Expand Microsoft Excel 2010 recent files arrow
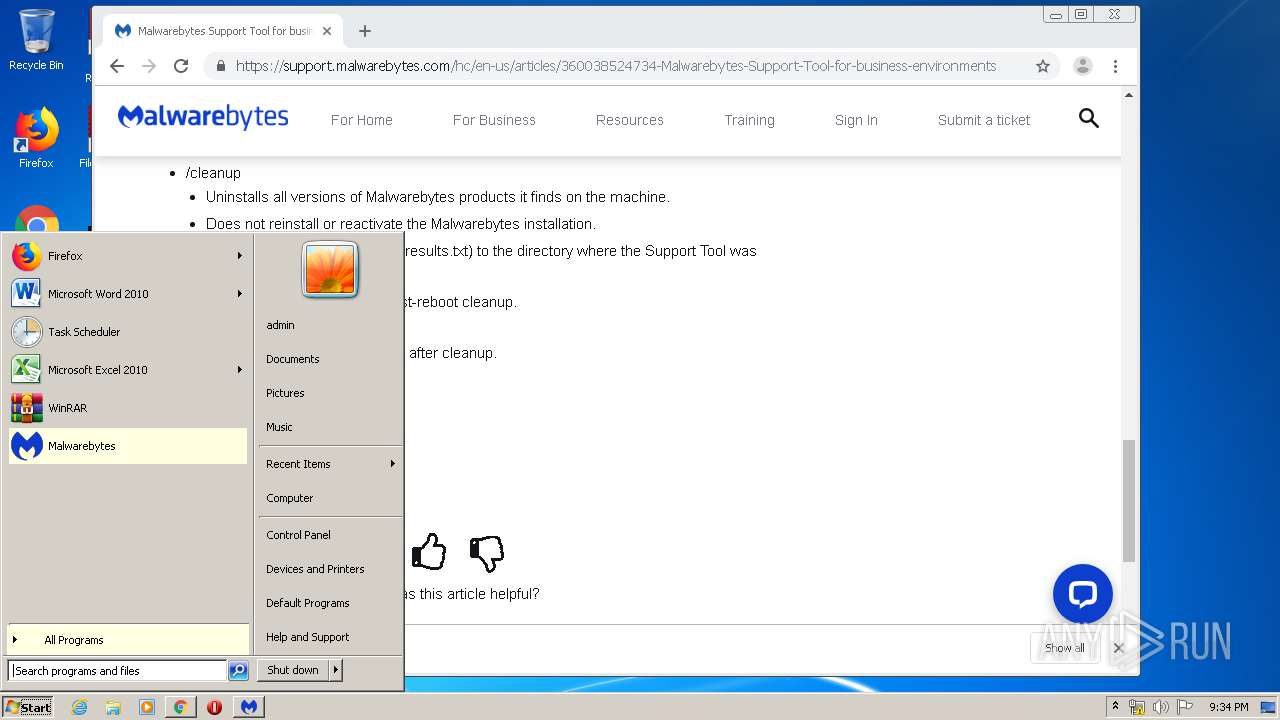Image resolution: width=1280 pixels, height=720 pixels. point(240,370)
